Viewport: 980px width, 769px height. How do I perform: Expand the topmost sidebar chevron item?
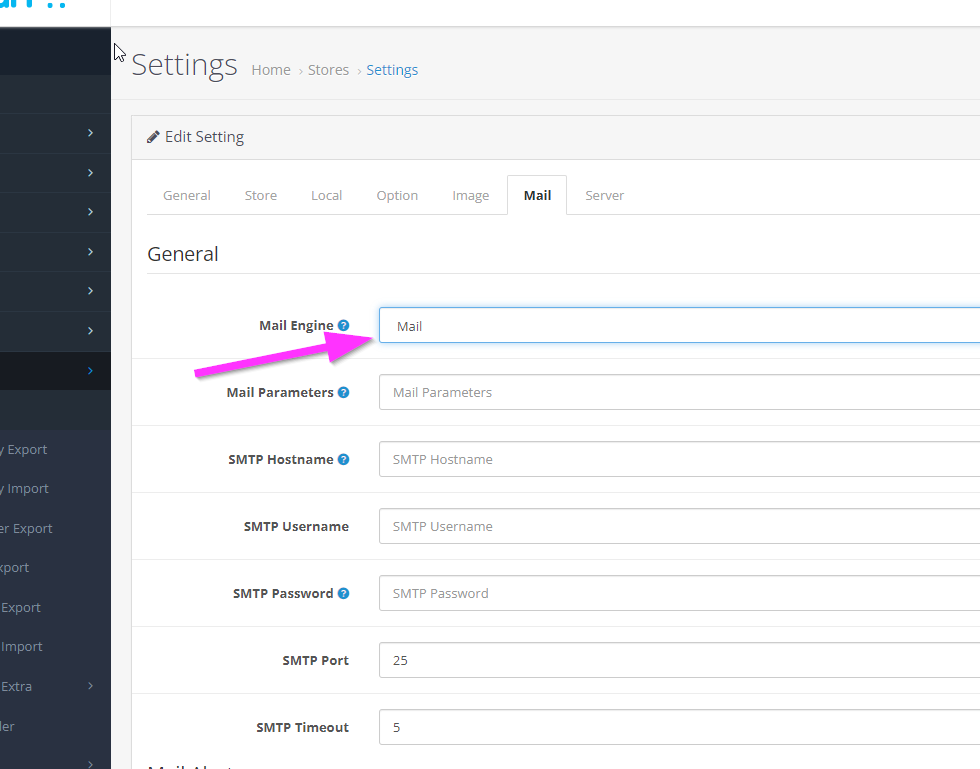click(x=90, y=133)
